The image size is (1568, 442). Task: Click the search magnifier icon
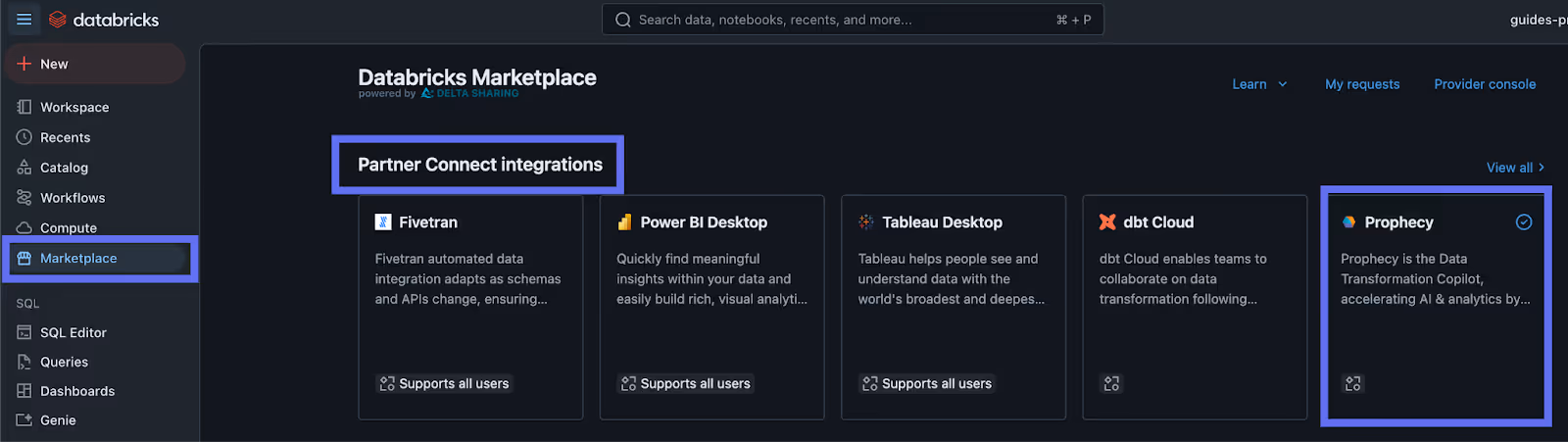622,20
